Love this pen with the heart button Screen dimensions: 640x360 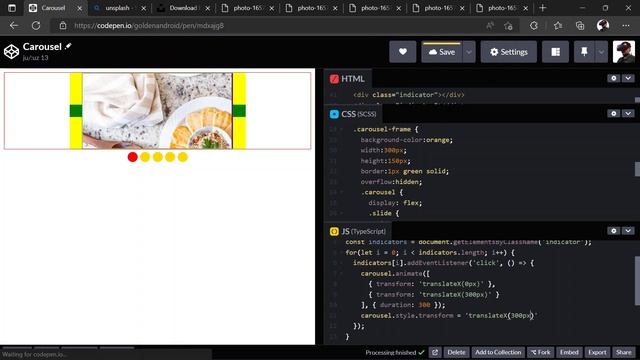pos(402,52)
